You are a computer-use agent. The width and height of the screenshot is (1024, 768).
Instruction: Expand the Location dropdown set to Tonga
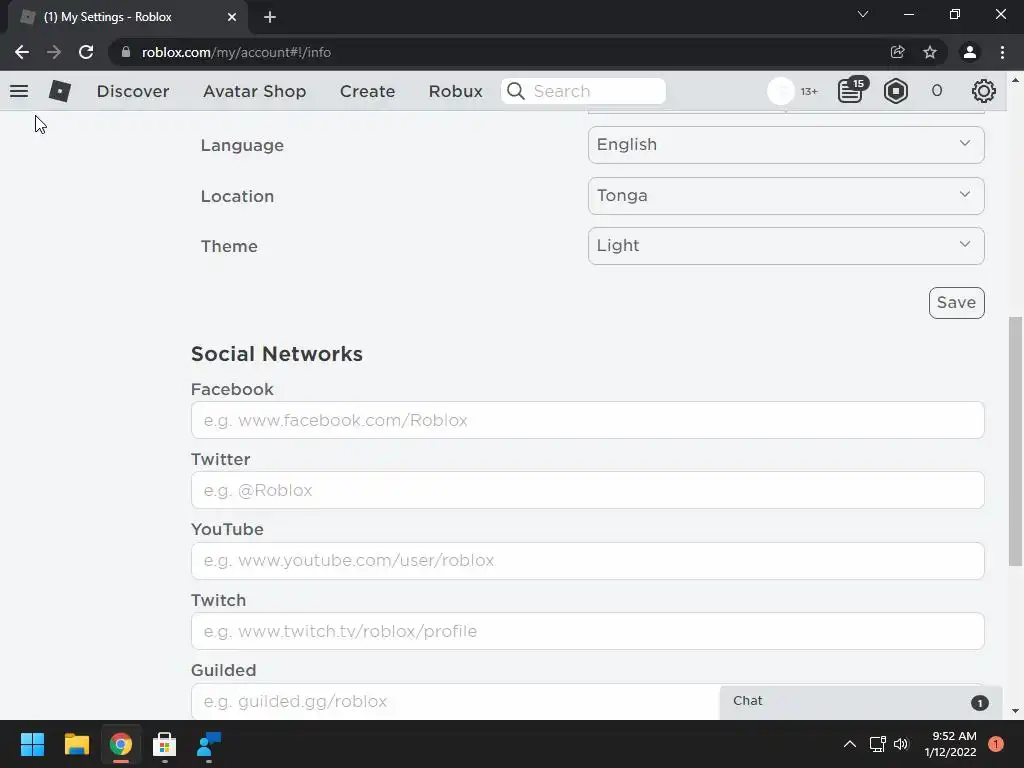(x=786, y=196)
